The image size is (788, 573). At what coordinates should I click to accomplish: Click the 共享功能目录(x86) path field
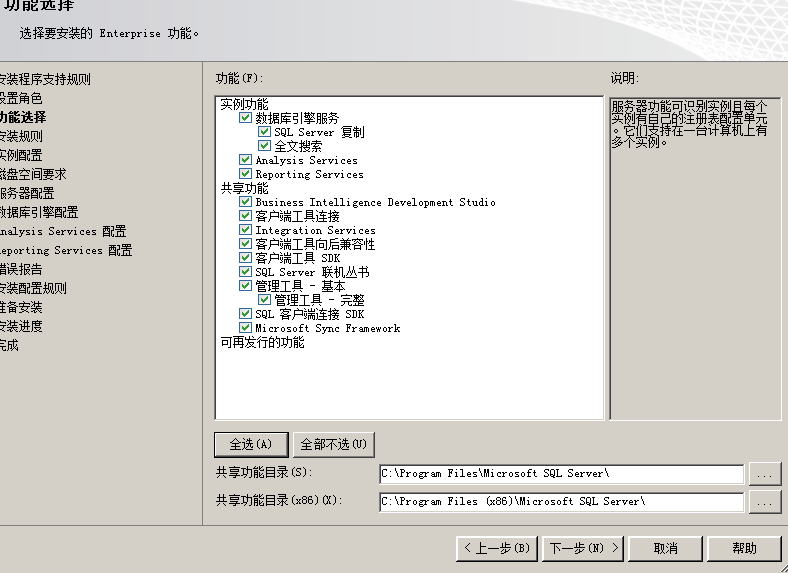561,502
